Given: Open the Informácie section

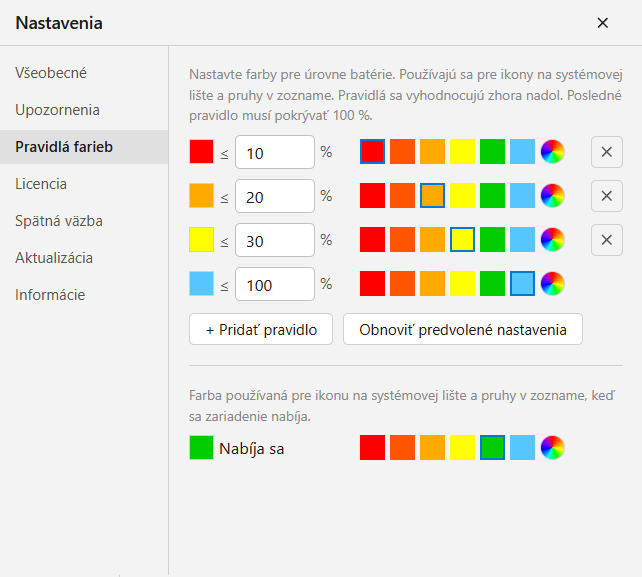Looking at the screenshot, I should 84,295.
